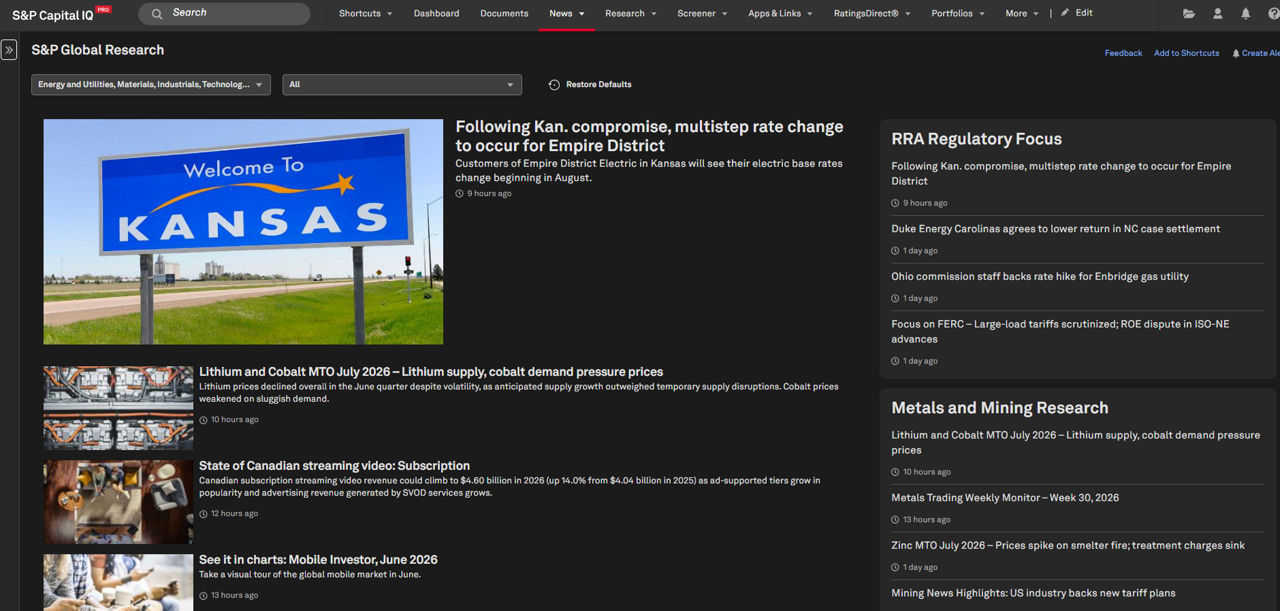This screenshot has width=1280, height=611.
Task: Click the clock icon beside 13 hours ago in Metals panel
Action: point(895,520)
